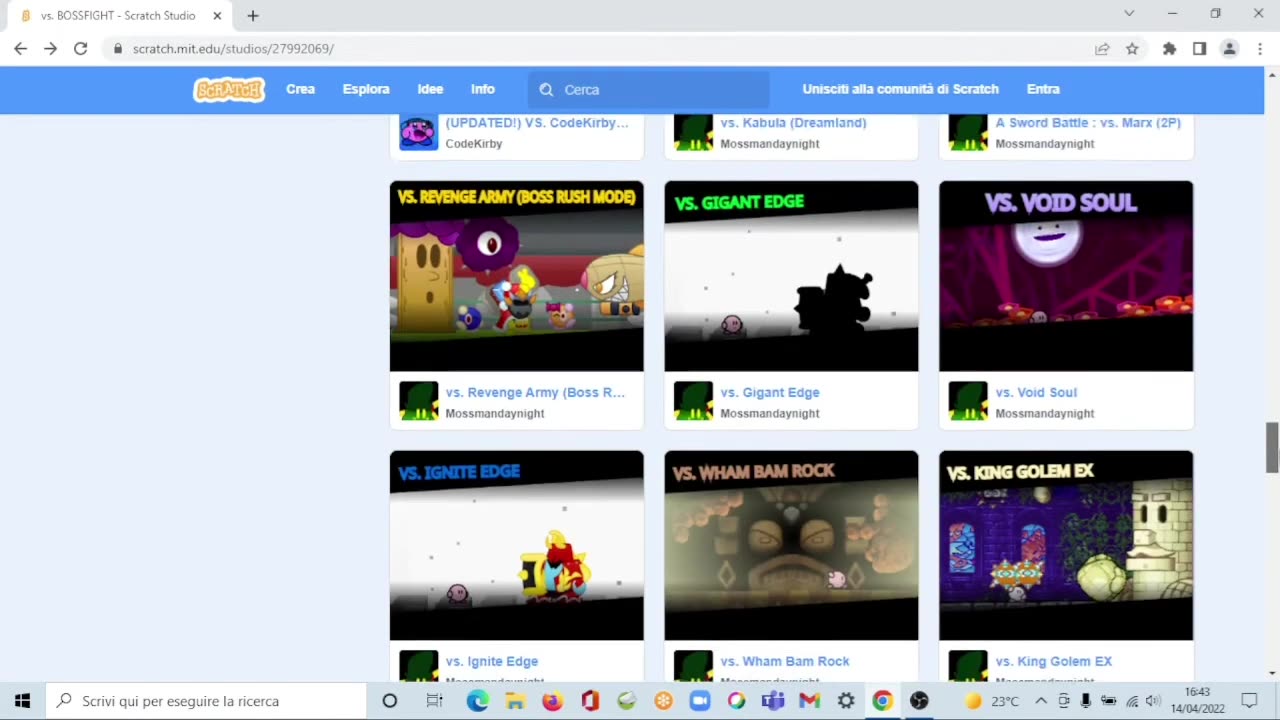Click Mossmandaynight under vs. Void Soul
The width and height of the screenshot is (1280, 720).
click(x=1045, y=414)
